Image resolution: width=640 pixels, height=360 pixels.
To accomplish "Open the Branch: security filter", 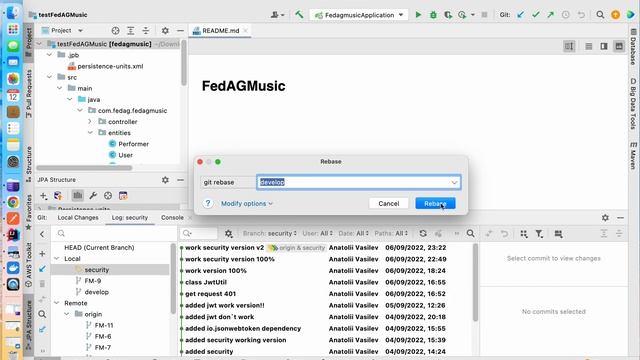I will tap(270, 233).
